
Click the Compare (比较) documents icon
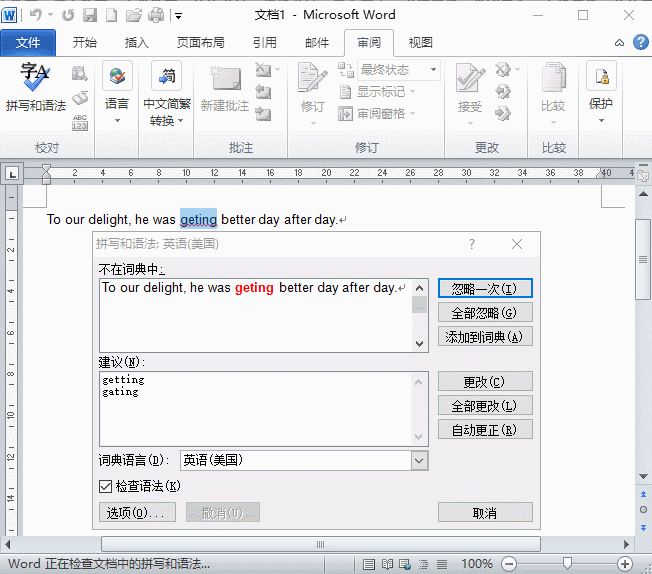[x=553, y=77]
